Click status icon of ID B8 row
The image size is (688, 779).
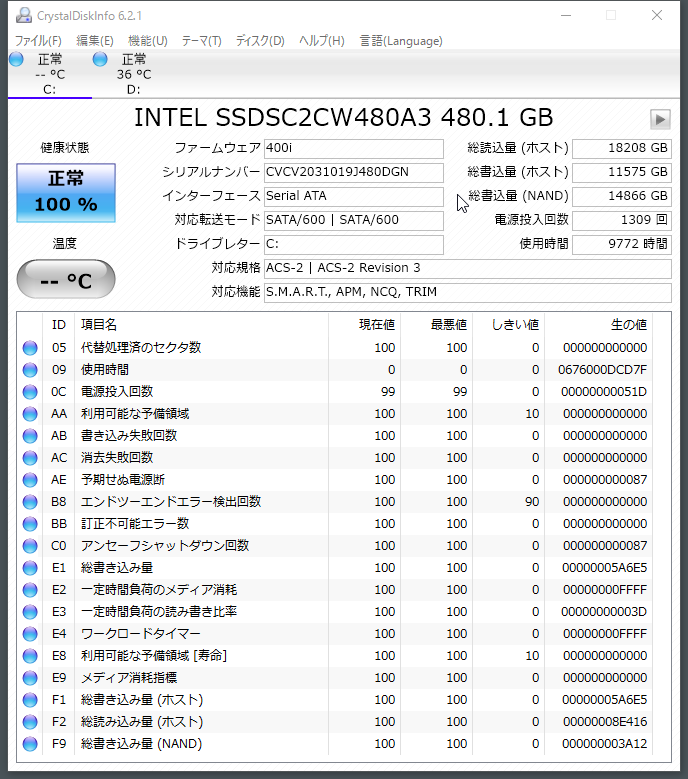coord(30,502)
